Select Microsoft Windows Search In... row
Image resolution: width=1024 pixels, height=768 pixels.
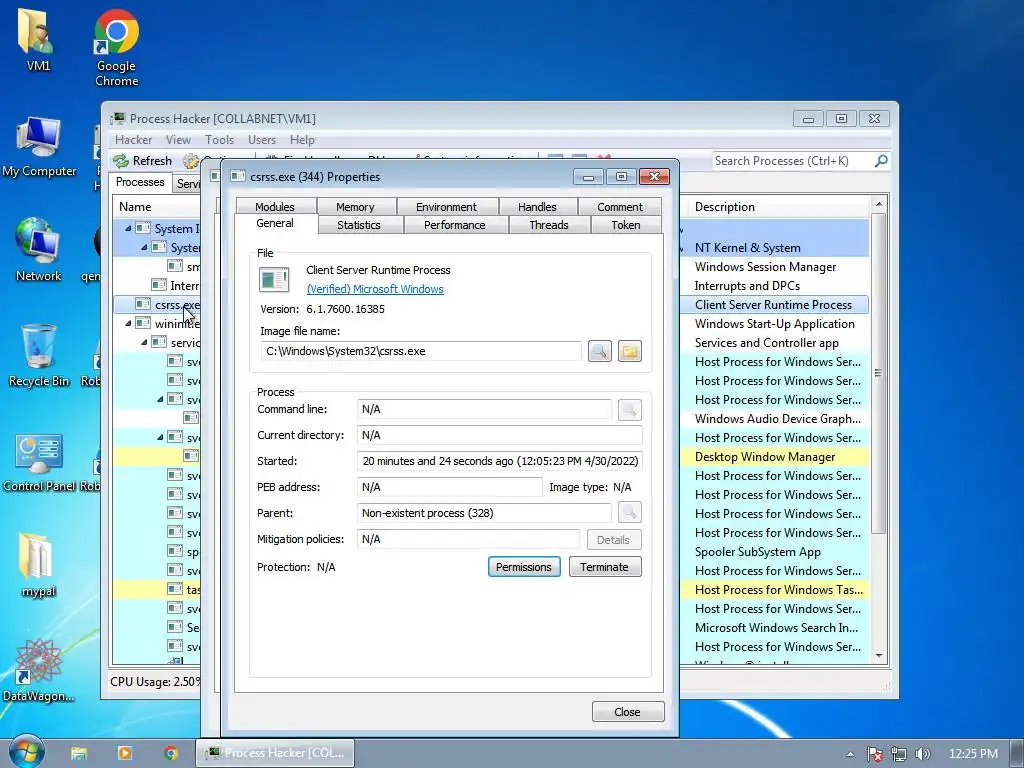[x=776, y=628]
